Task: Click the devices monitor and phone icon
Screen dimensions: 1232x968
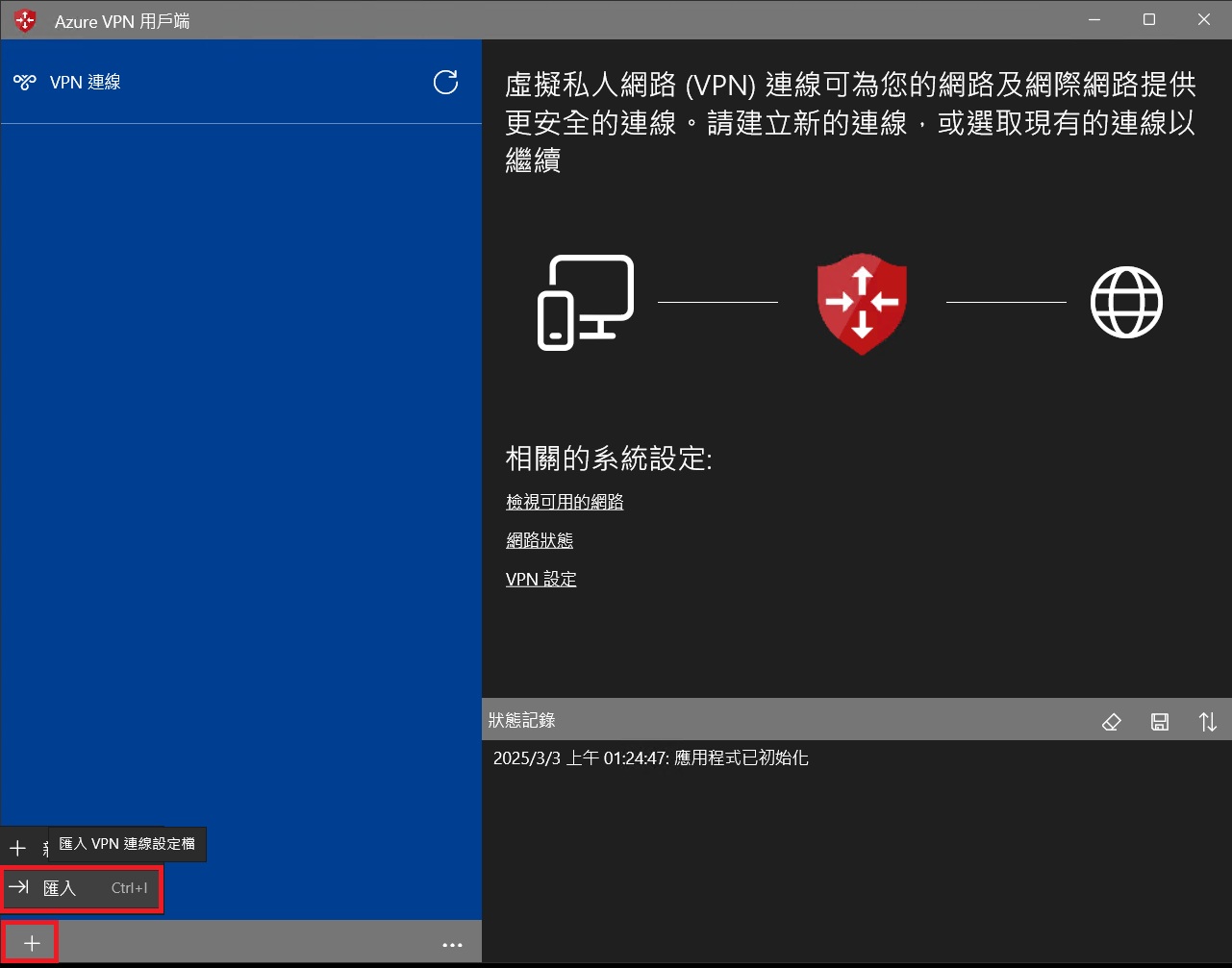Action: (x=585, y=302)
